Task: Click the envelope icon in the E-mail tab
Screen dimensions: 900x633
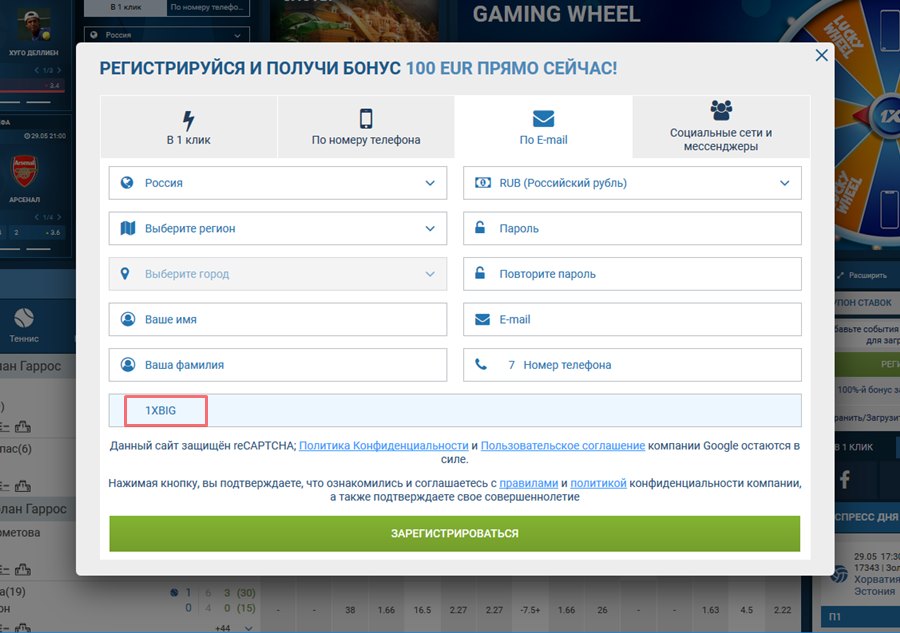Action: click(543, 119)
